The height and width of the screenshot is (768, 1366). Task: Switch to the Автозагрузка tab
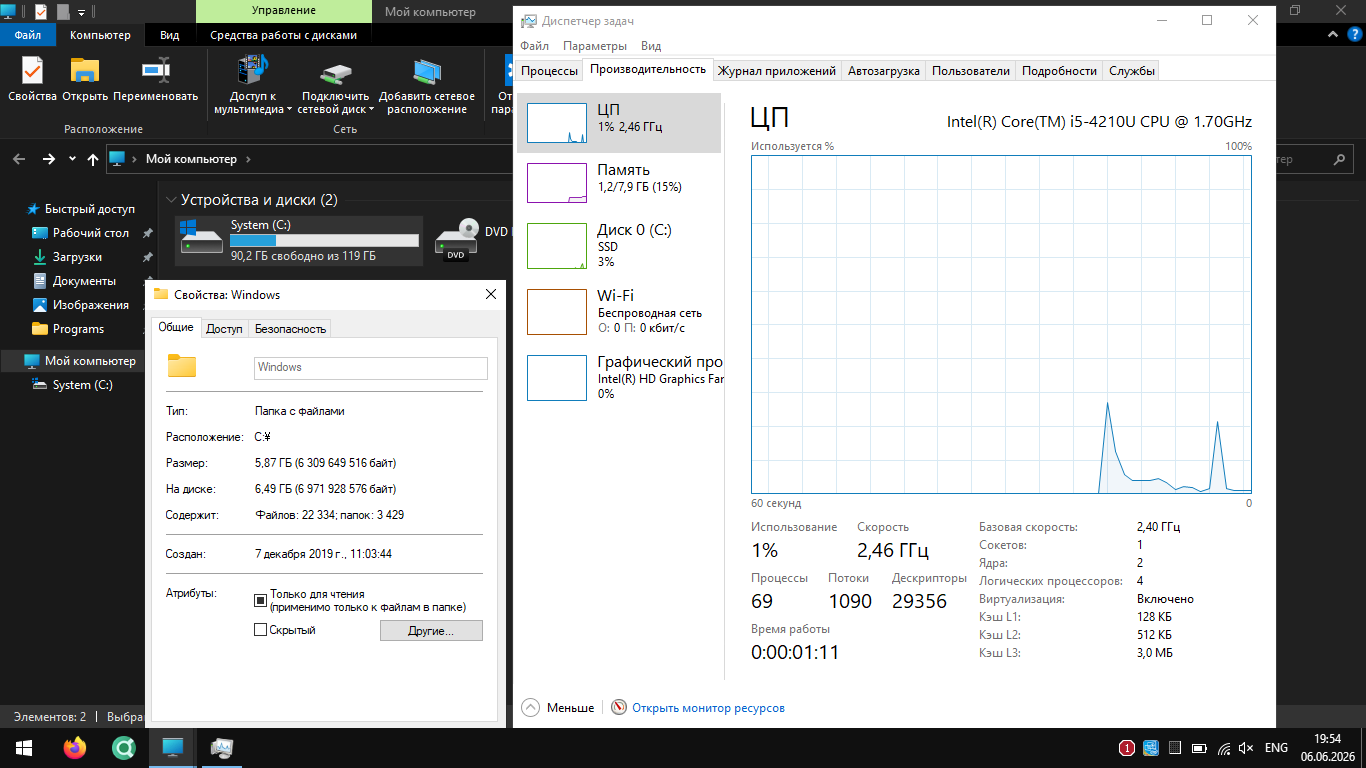pos(883,71)
